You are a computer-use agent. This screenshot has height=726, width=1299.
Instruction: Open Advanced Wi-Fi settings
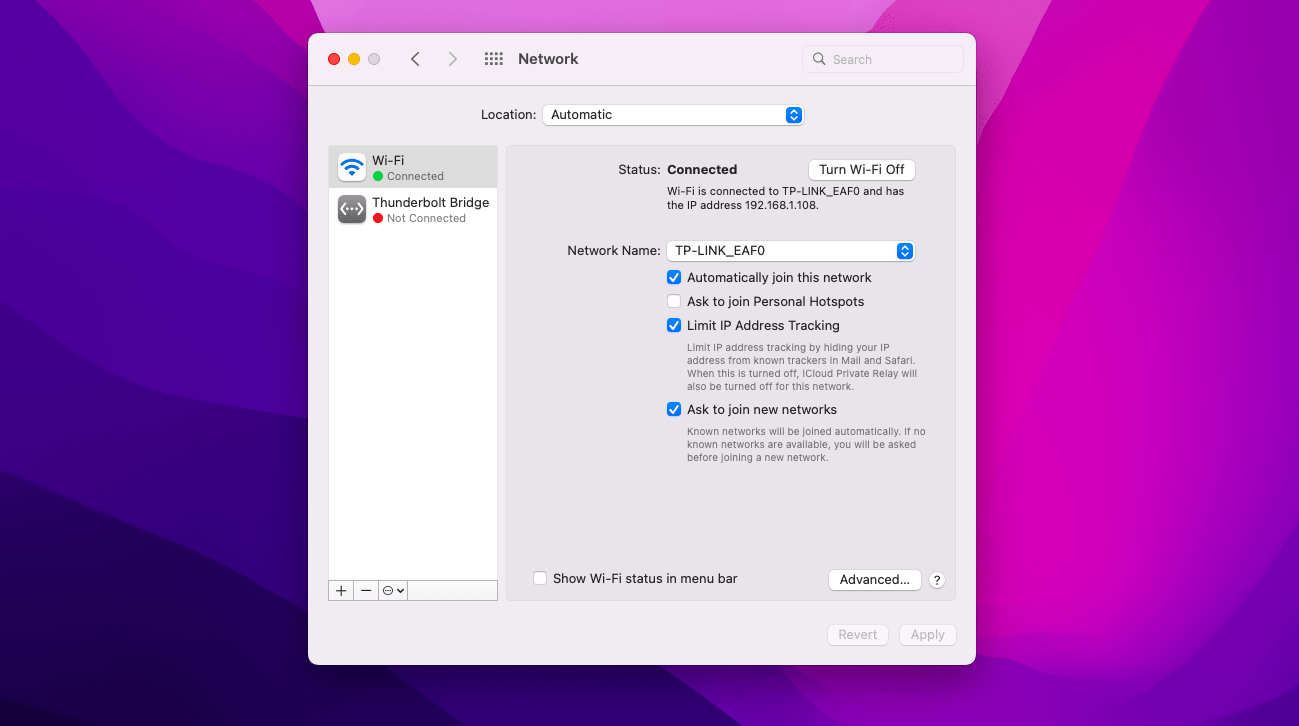click(x=874, y=579)
